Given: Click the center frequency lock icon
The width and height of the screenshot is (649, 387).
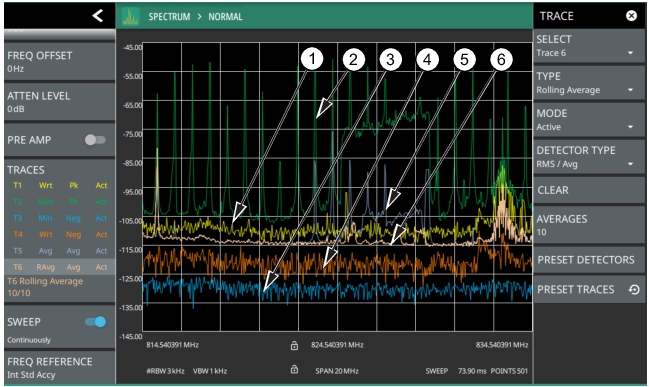Looking at the screenshot, I should point(294,345).
